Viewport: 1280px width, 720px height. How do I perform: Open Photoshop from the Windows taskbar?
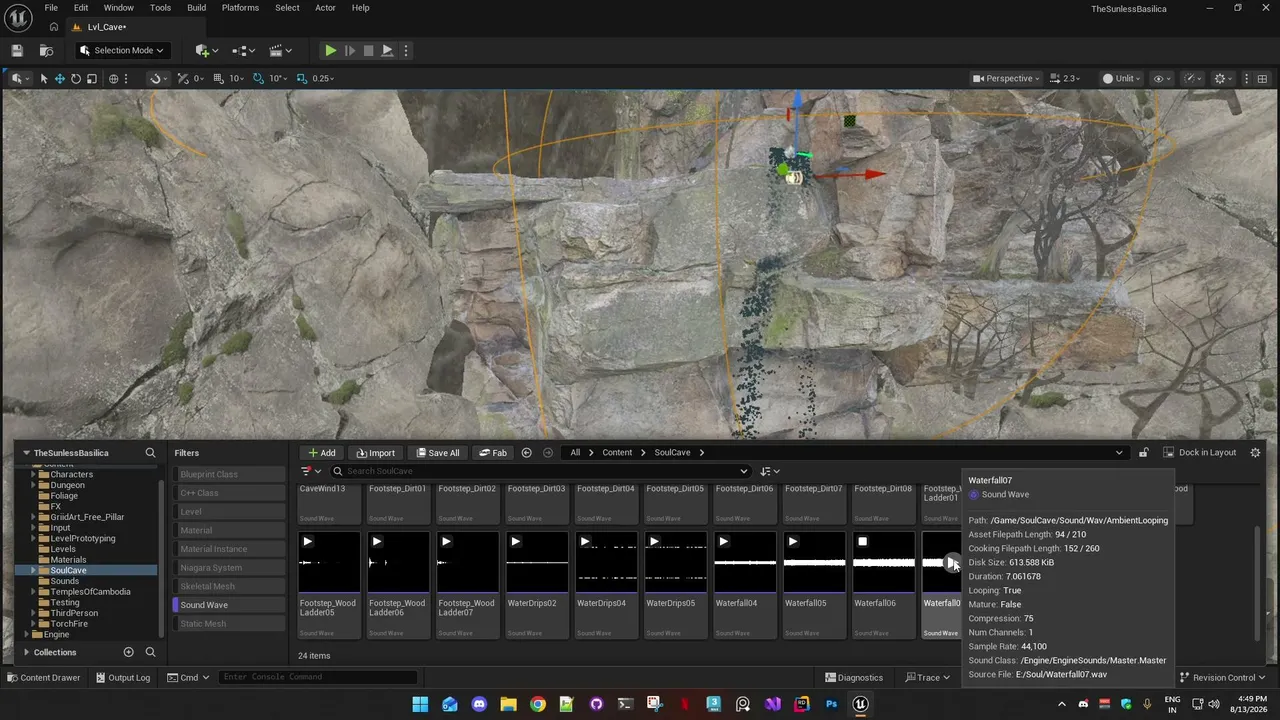pos(831,704)
